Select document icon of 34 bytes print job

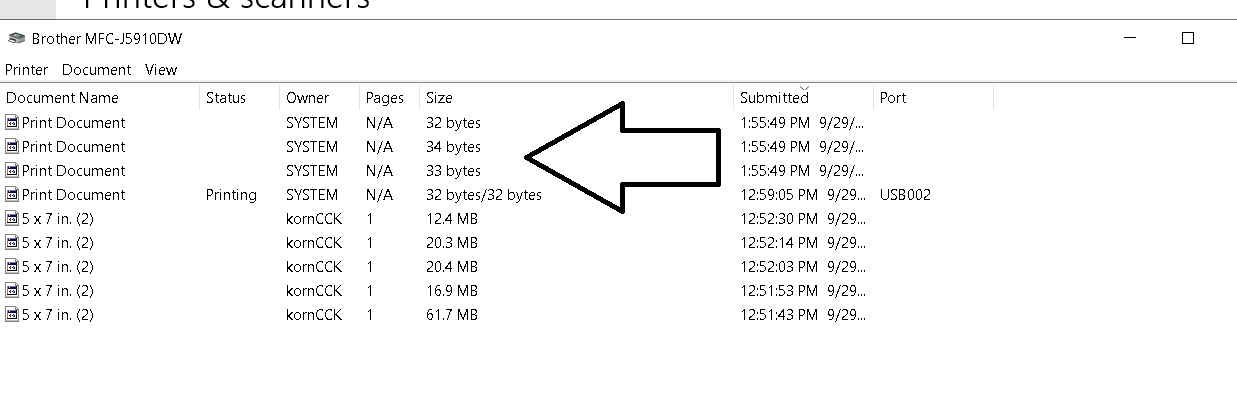pos(12,147)
